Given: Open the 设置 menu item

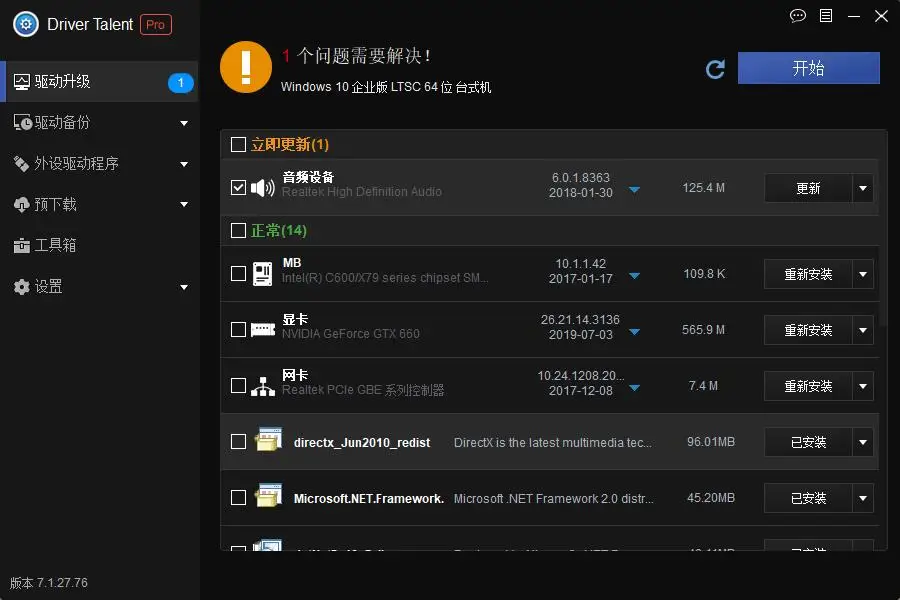Looking at the screenshot, I should pos(99,287).
